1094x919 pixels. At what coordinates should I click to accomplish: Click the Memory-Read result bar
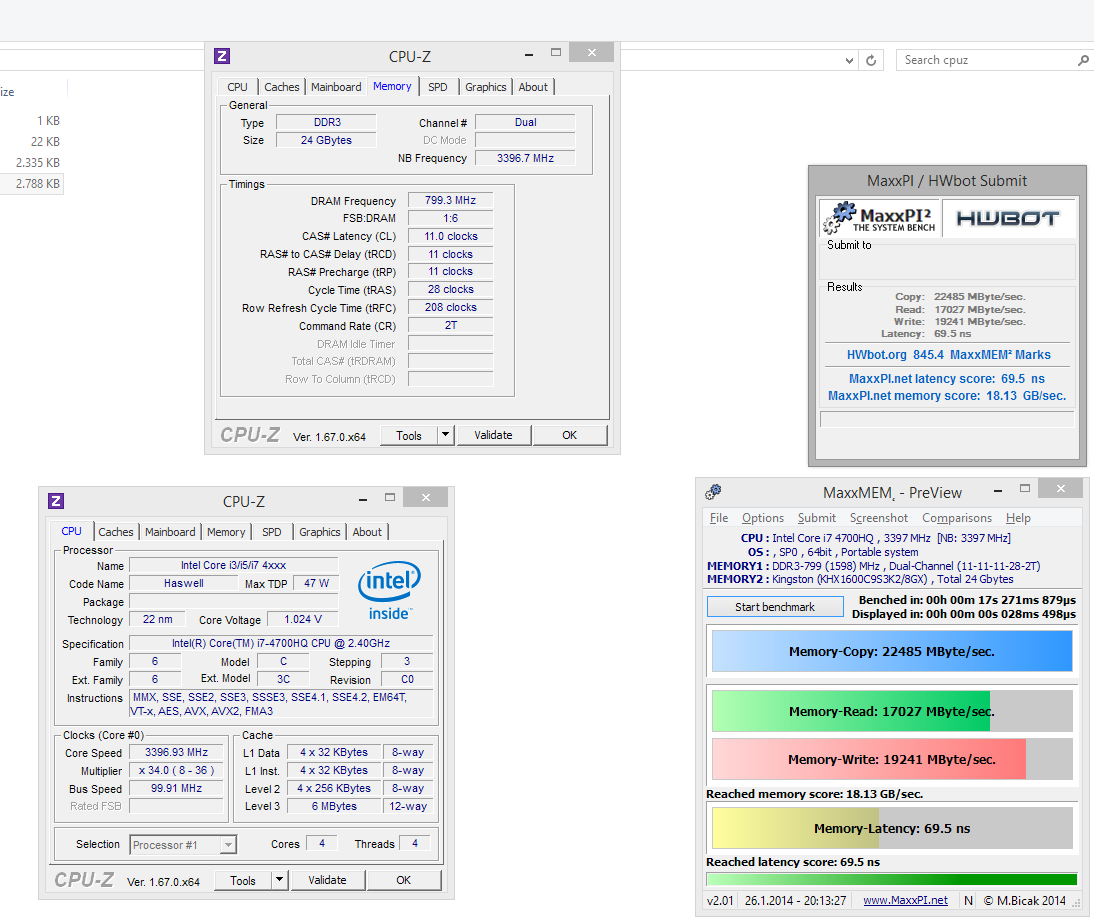[x=892, y=711]
